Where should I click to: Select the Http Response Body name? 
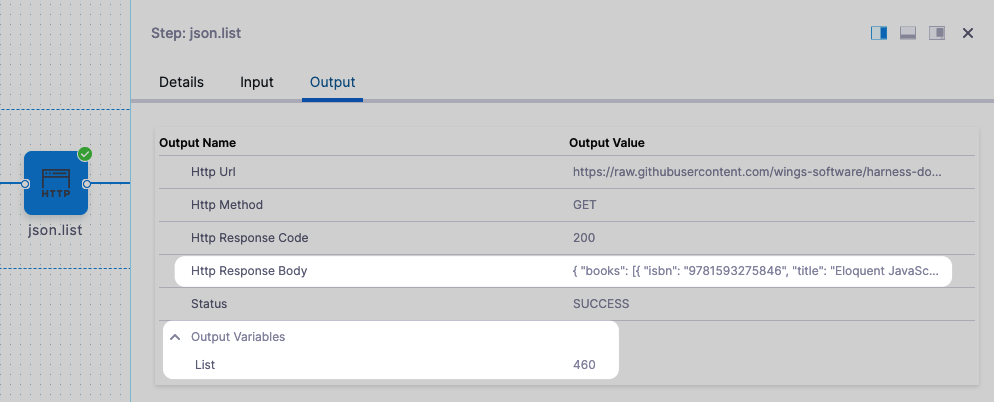(249, 270)
